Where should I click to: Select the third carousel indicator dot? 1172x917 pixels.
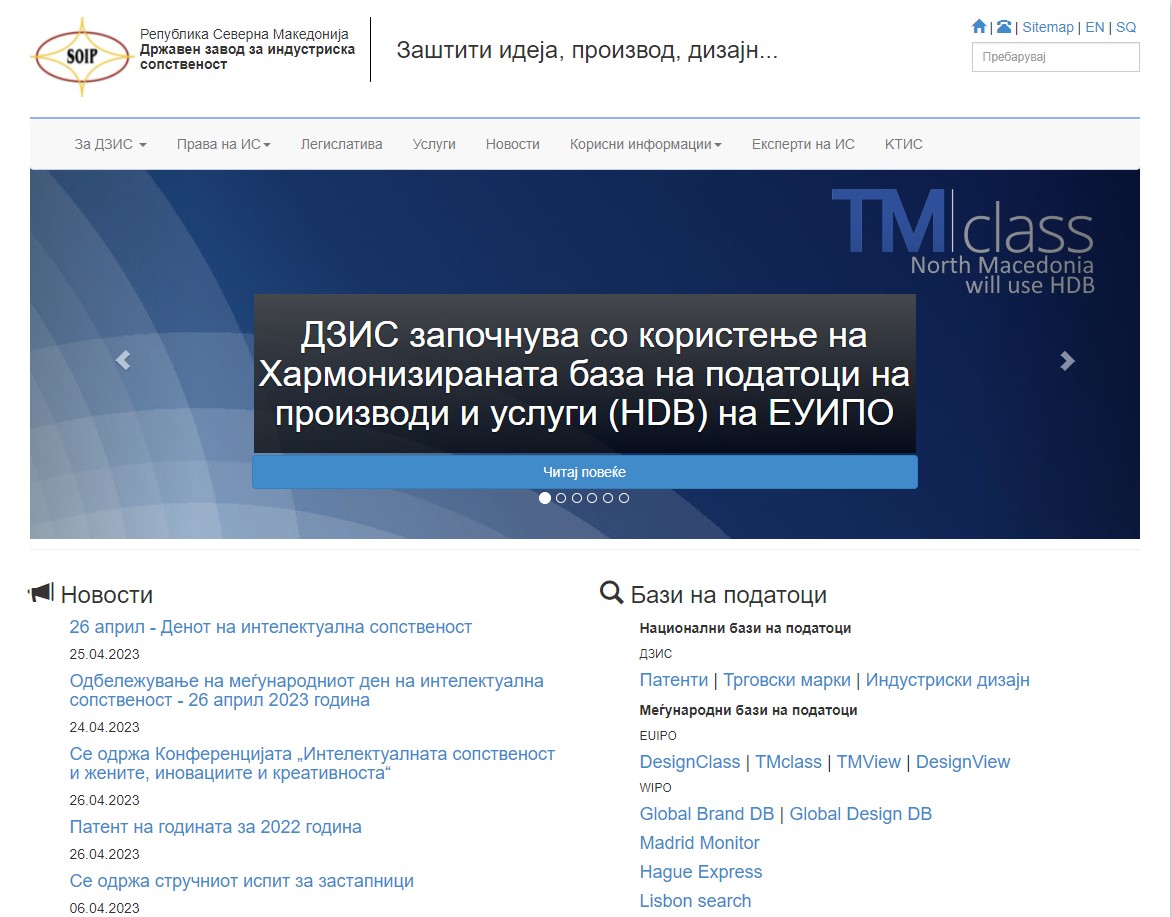577,498
